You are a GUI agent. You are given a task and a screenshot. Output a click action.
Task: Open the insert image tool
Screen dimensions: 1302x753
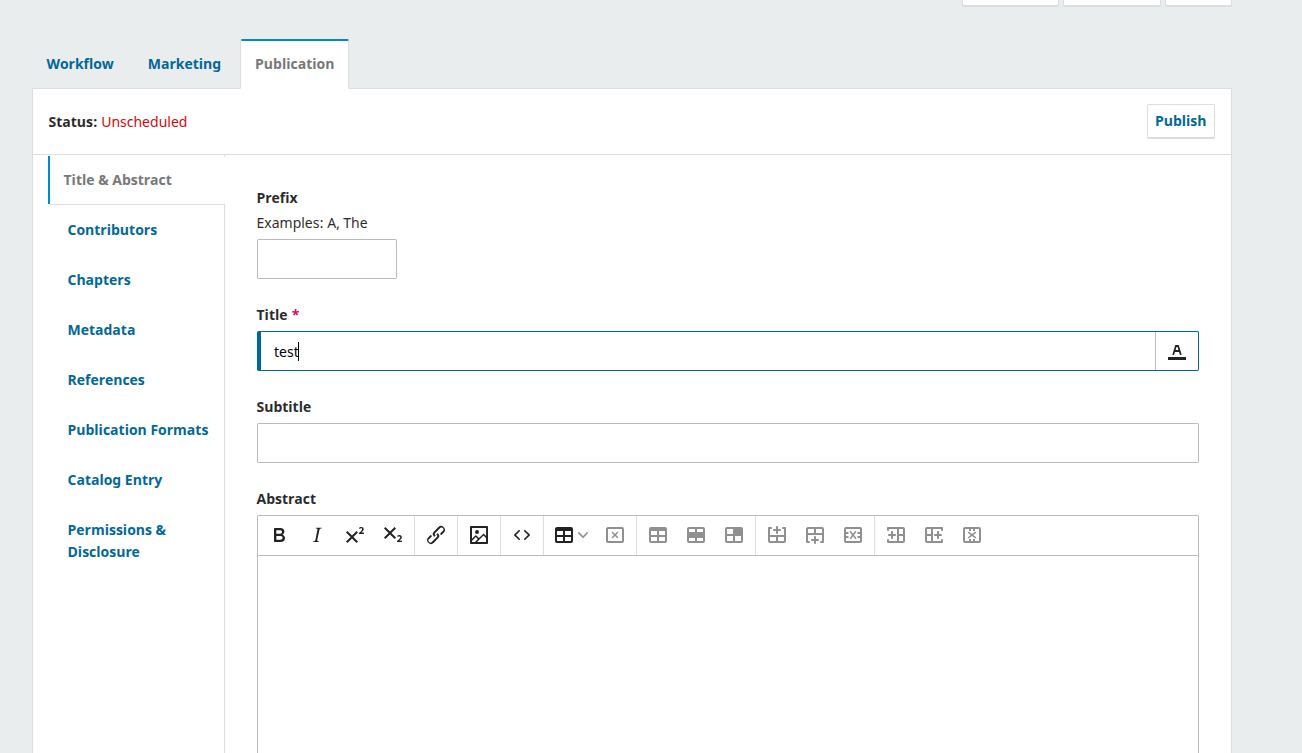479,535
